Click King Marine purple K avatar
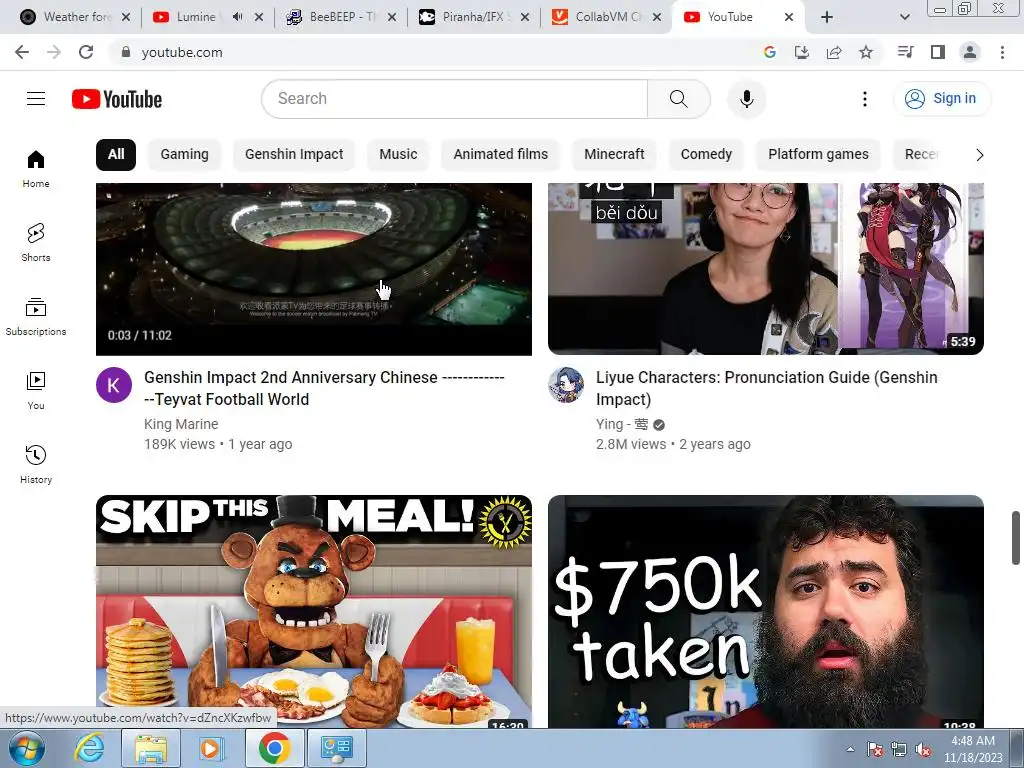This screenshot has width=1024, height=768. [114, 385]
